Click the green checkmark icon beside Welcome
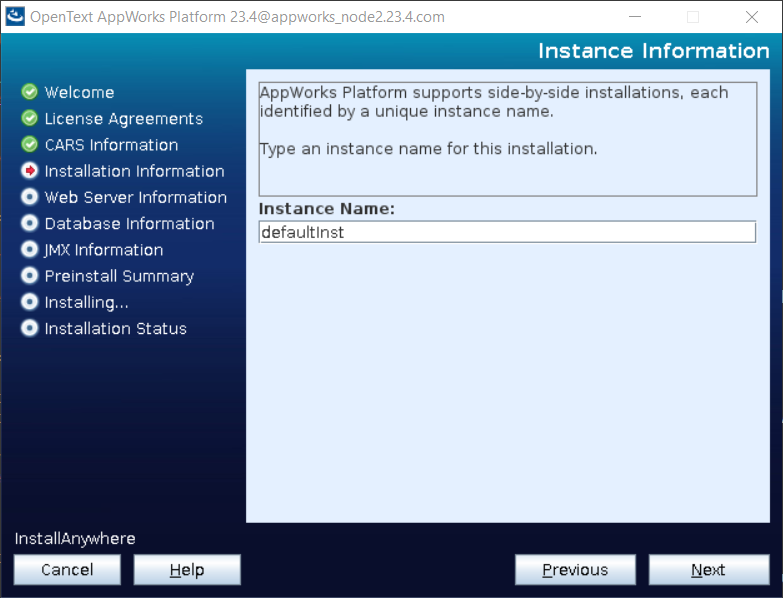 (29, 92)
